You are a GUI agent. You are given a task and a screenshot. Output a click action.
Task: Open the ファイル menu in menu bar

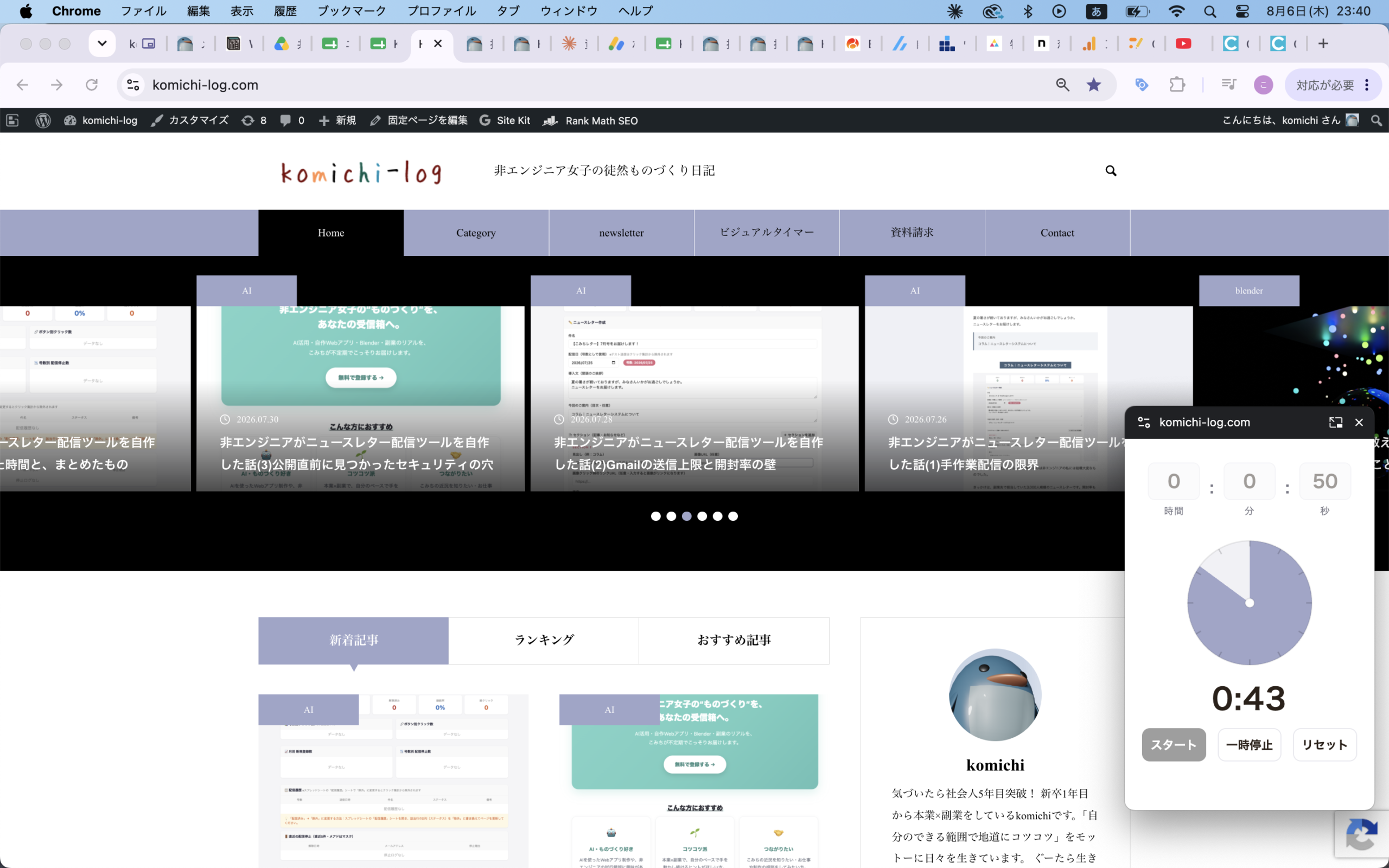(143, 11)
